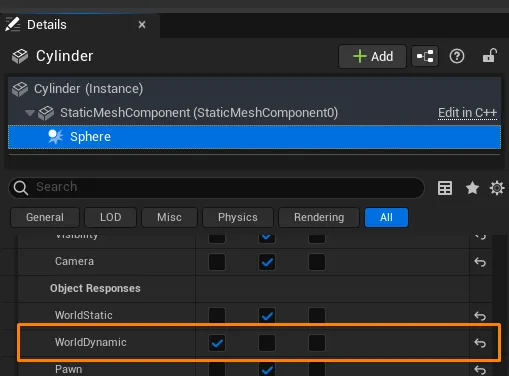Click the WorldStatic label
Viewport: 509px width, 376px height.
84,315
